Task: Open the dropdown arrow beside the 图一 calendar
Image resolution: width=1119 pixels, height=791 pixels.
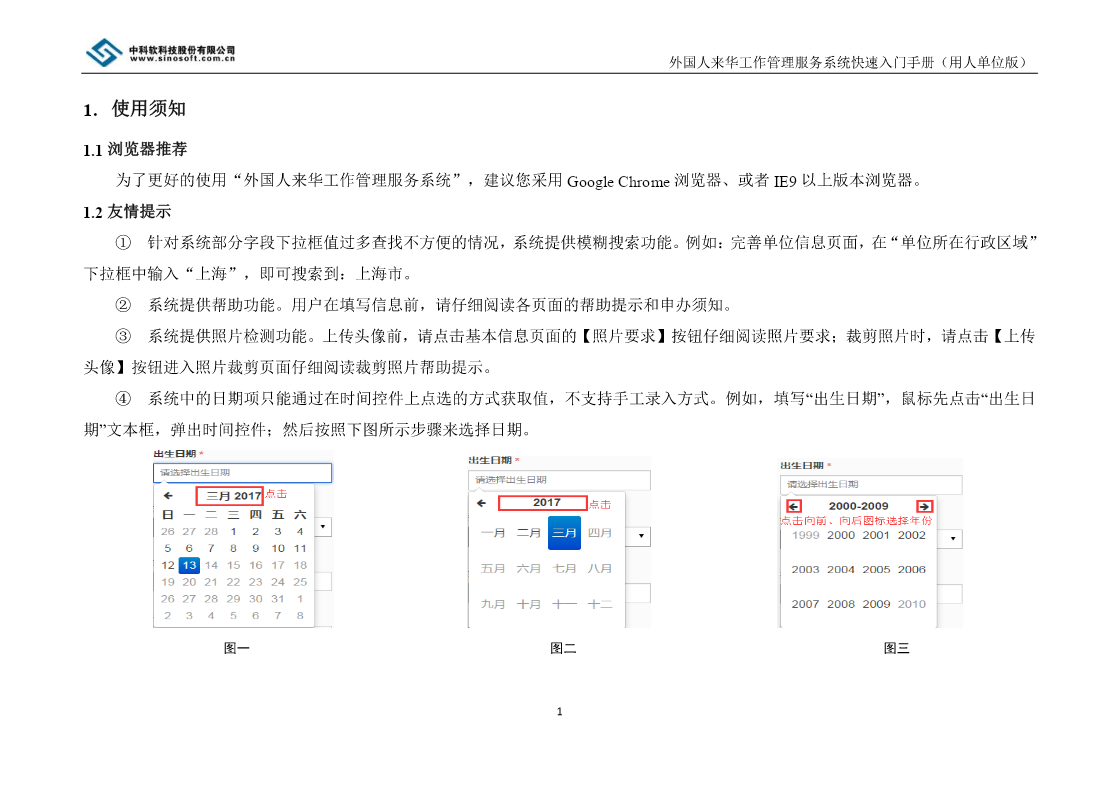Action: point(323,527)
